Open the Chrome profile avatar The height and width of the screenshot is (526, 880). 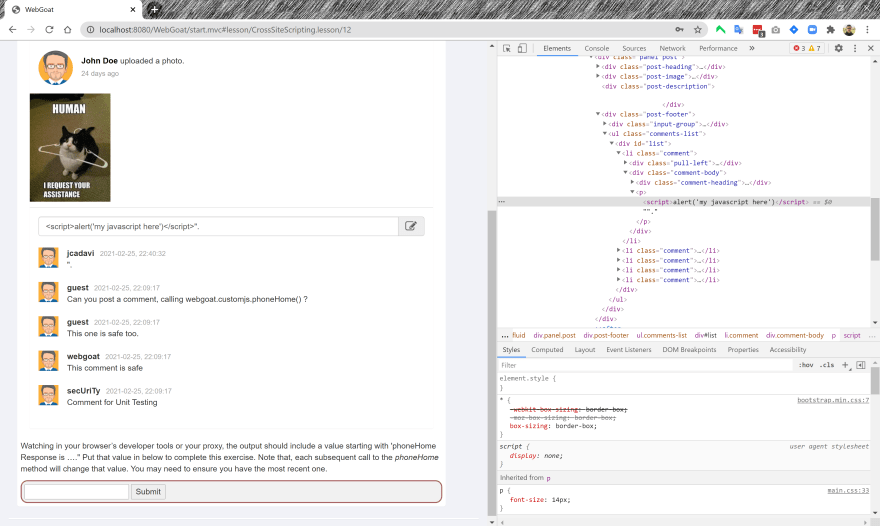849,30
